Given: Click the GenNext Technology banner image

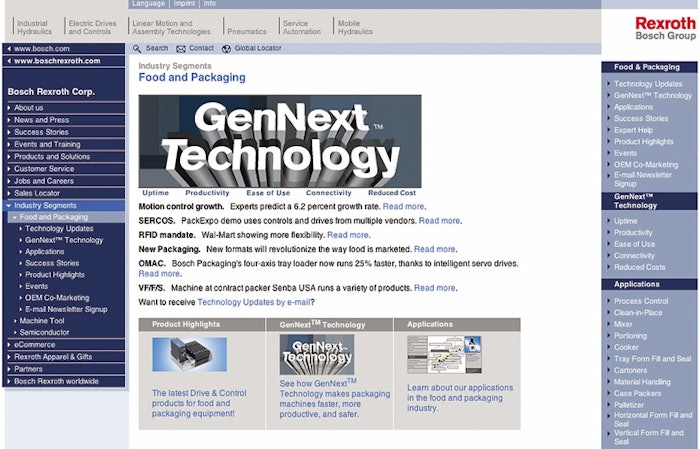Looking at the screenshot, I should [280, 141].
